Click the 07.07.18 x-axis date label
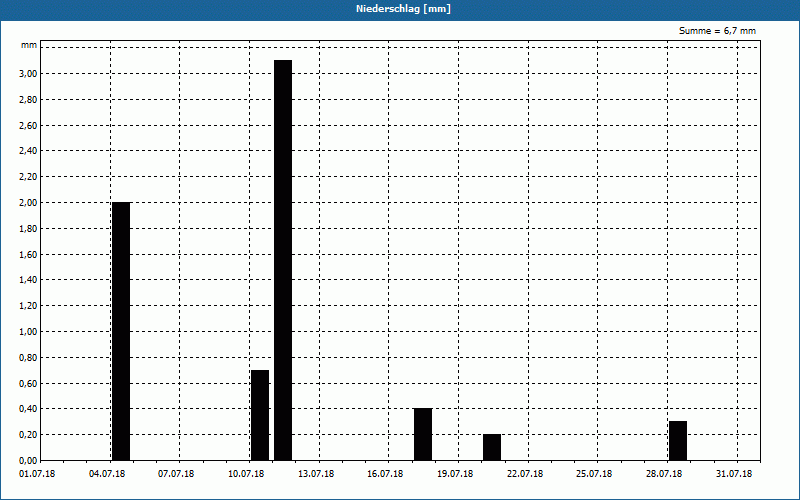Image resolution: width=800 pixels, height=500 pixels. tap(176, 474)
